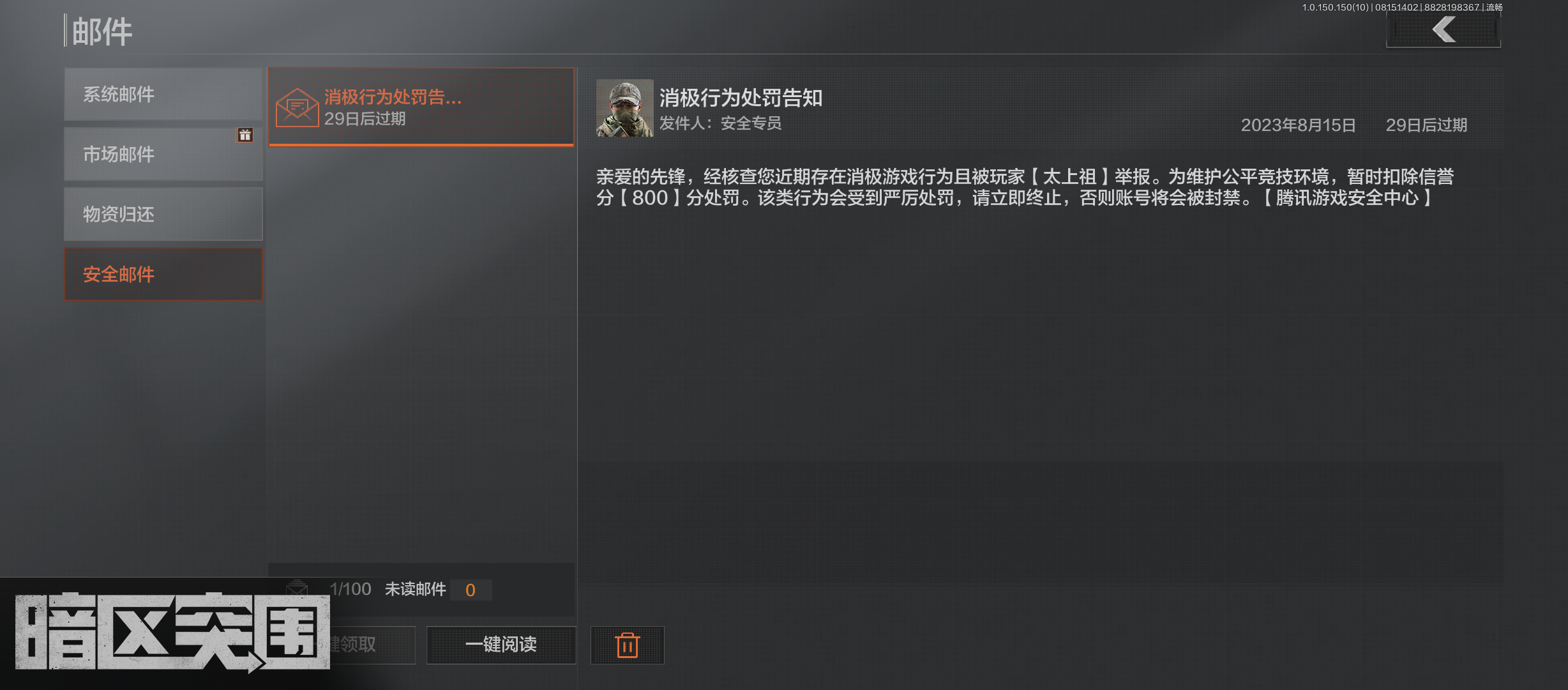Switch to the 市场邮件 tab
Screen dimensions: 1568x690
point(163,154)
